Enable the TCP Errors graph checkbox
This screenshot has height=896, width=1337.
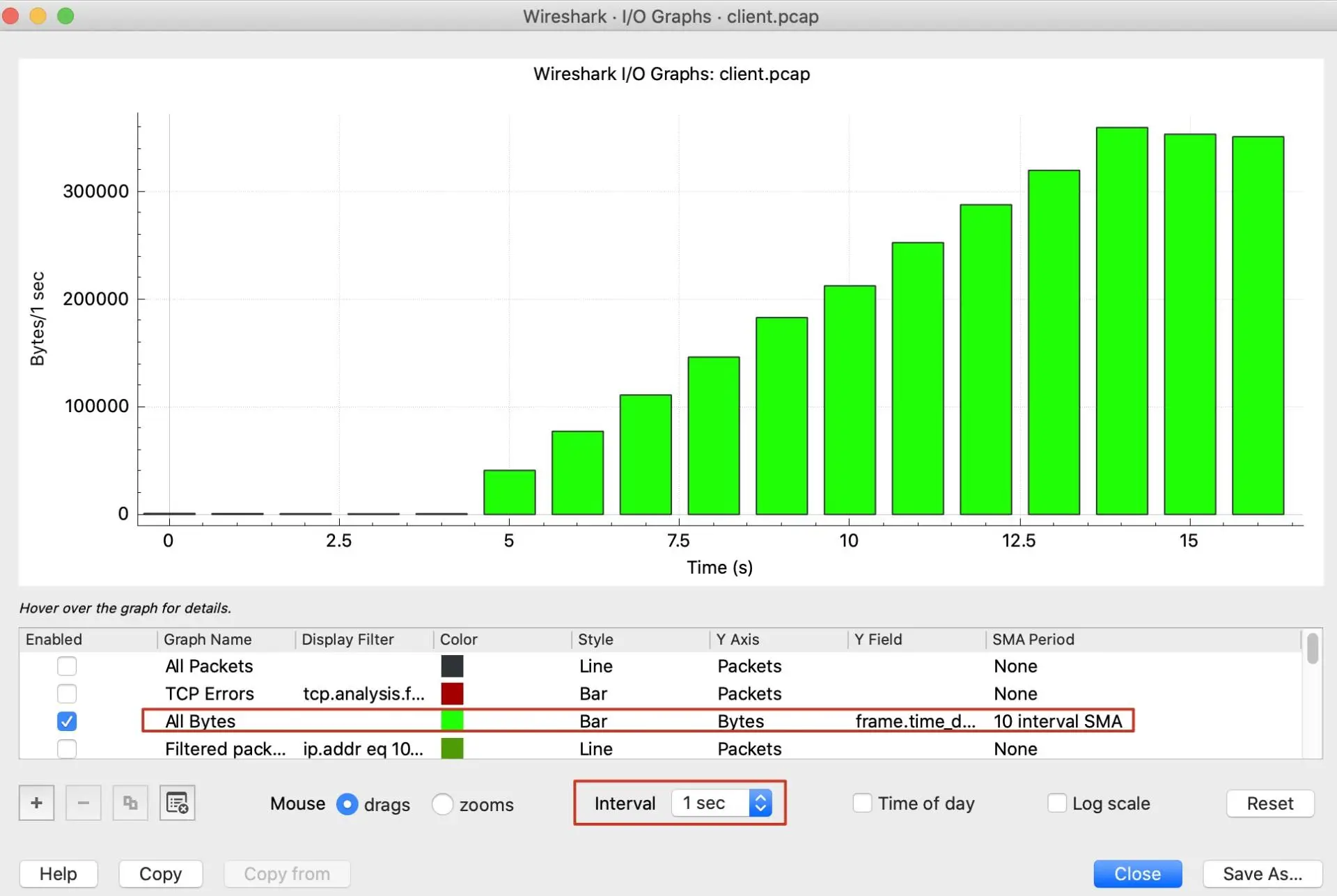(68, 693)
